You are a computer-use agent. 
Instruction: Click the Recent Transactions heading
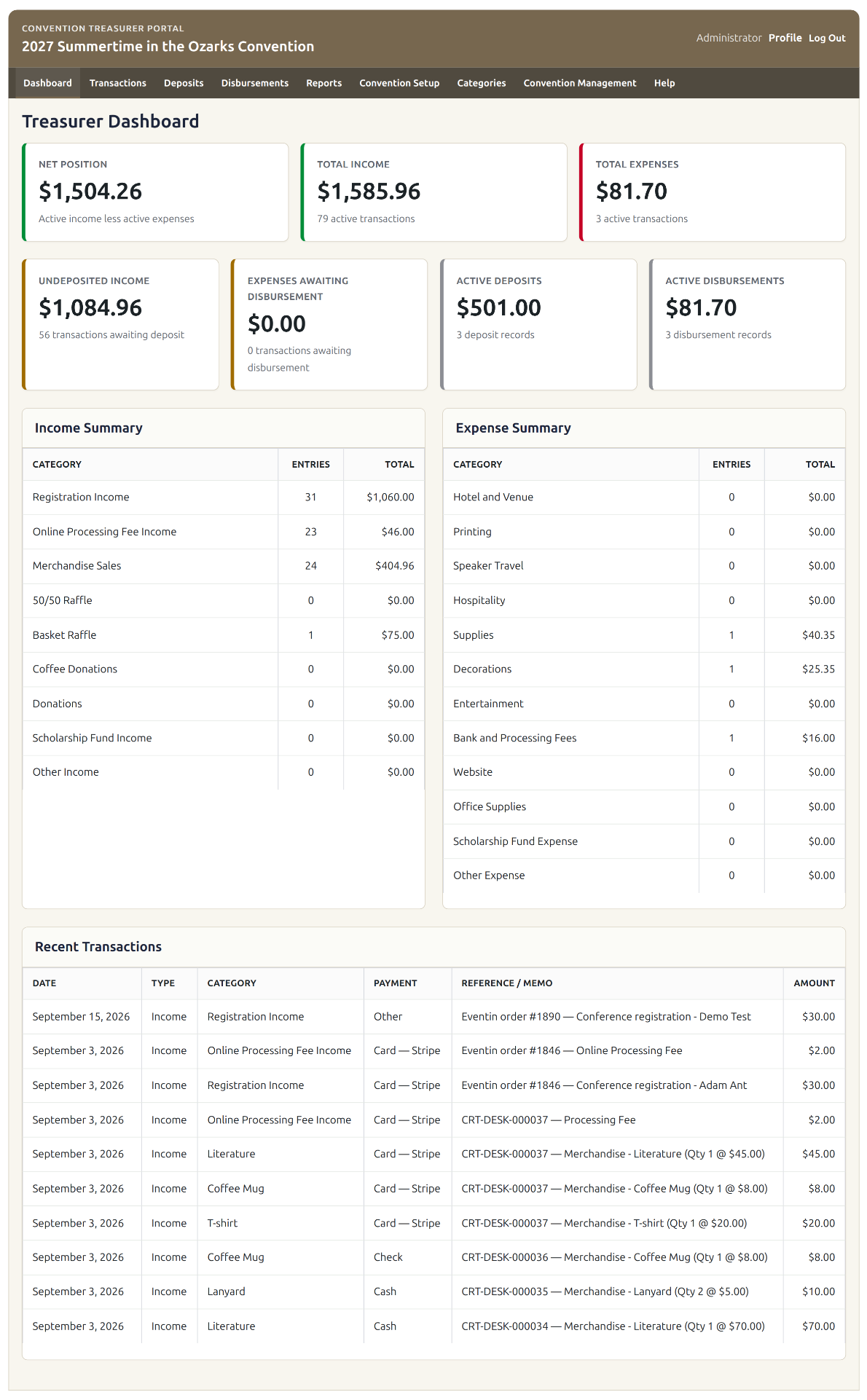[98, 947]
